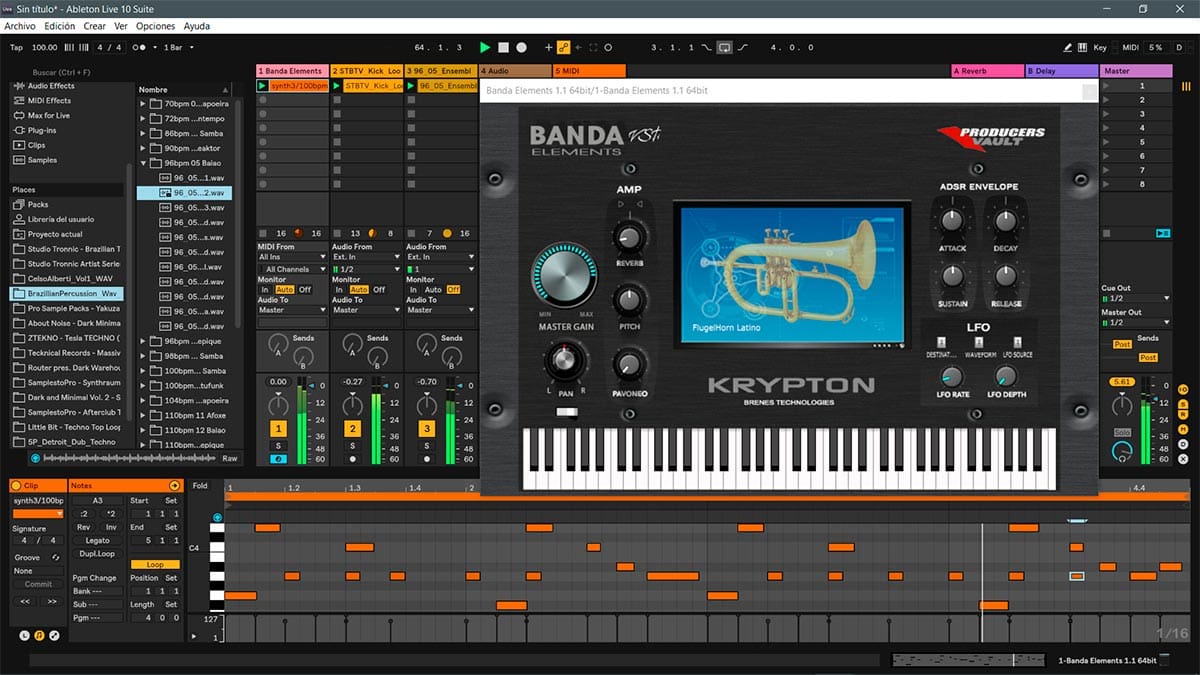The image size is (1200, 675).
Task: Select the BrazilianPercussion_Wav folder
Action: tap(66, 294)
